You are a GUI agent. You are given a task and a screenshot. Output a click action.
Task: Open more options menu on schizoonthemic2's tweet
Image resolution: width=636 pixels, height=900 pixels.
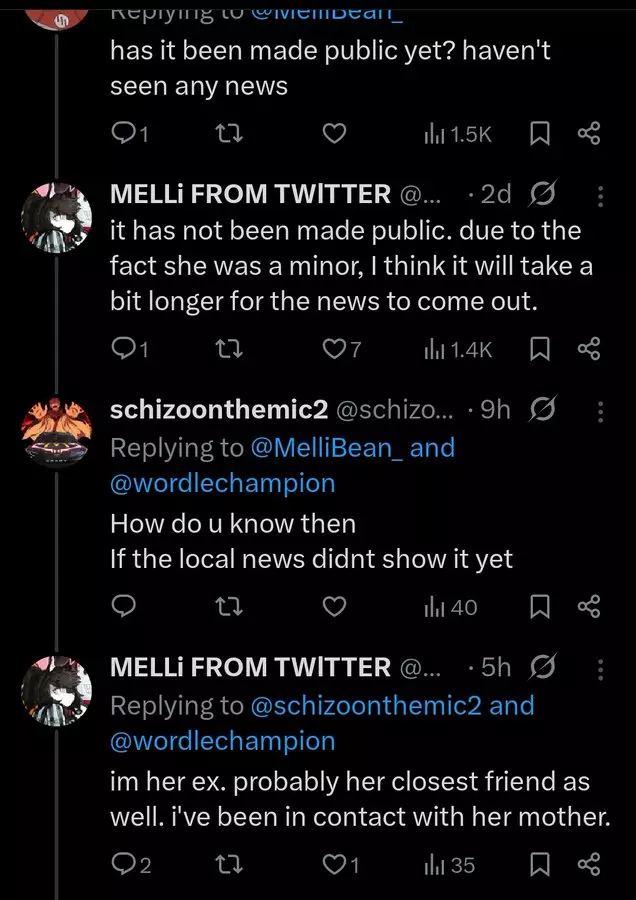(600, 411)
